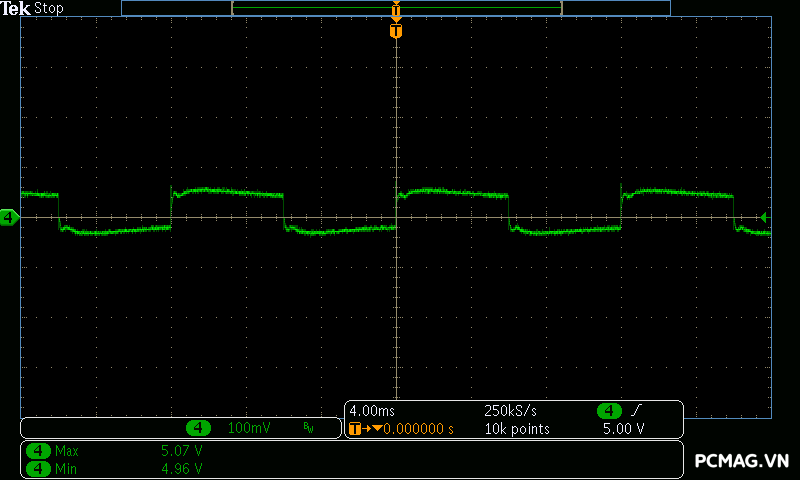800x480 pixels.
Task: Click the channel 4 ground reference marker
Action: (9, 217)
